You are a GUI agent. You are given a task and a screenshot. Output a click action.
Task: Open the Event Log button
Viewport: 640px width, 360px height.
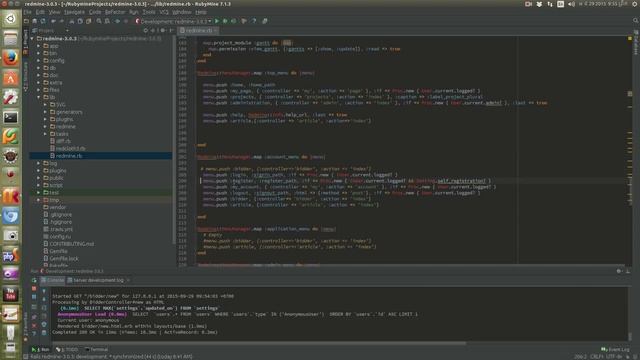[616, 350]
